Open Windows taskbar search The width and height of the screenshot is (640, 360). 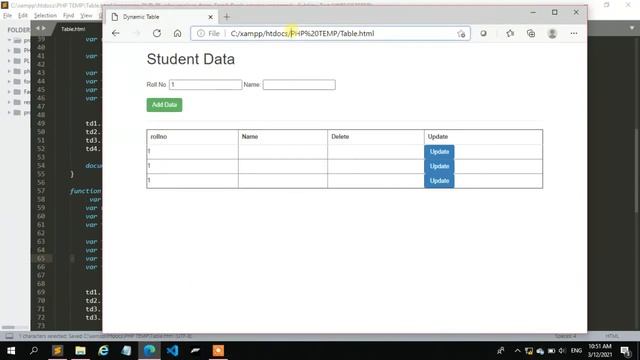pyautogui.click(x=34, y=351)
